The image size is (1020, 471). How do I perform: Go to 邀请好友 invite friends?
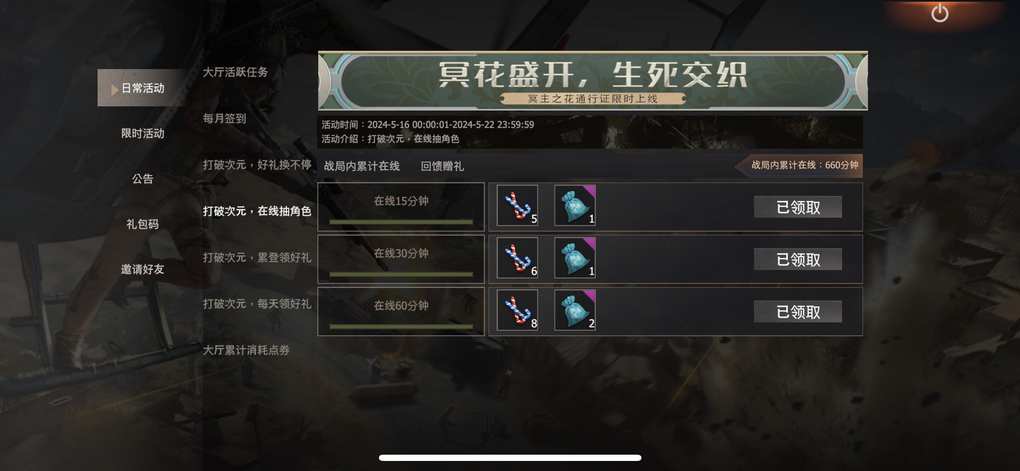pos(142,269)
